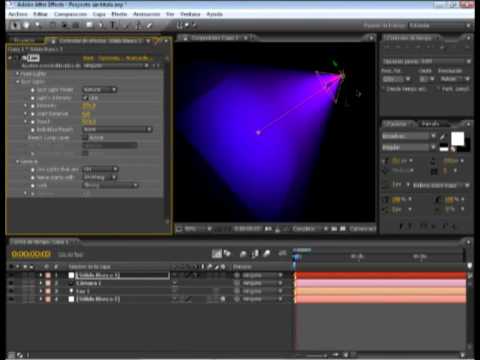Open the Archivo menu
Screen dimensions: 480x360
(x=18, y=14)
